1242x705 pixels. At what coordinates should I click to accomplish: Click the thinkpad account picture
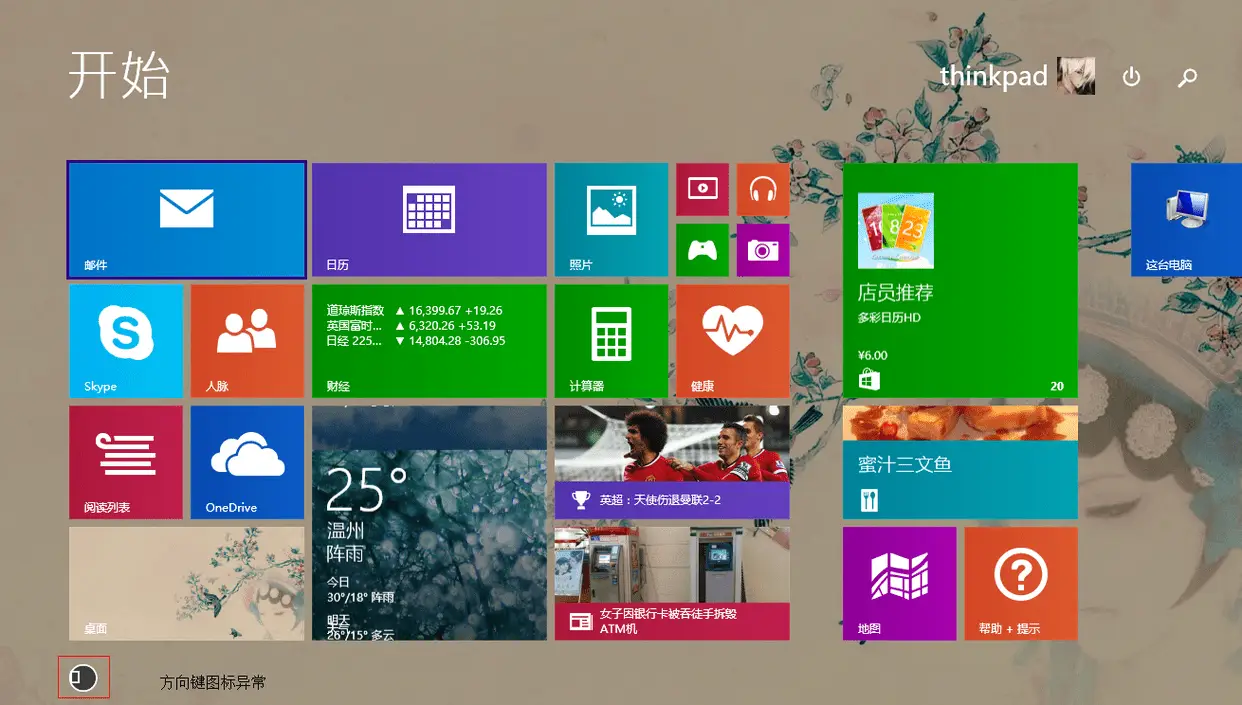pyautogui.click(x=1076, y=76)
